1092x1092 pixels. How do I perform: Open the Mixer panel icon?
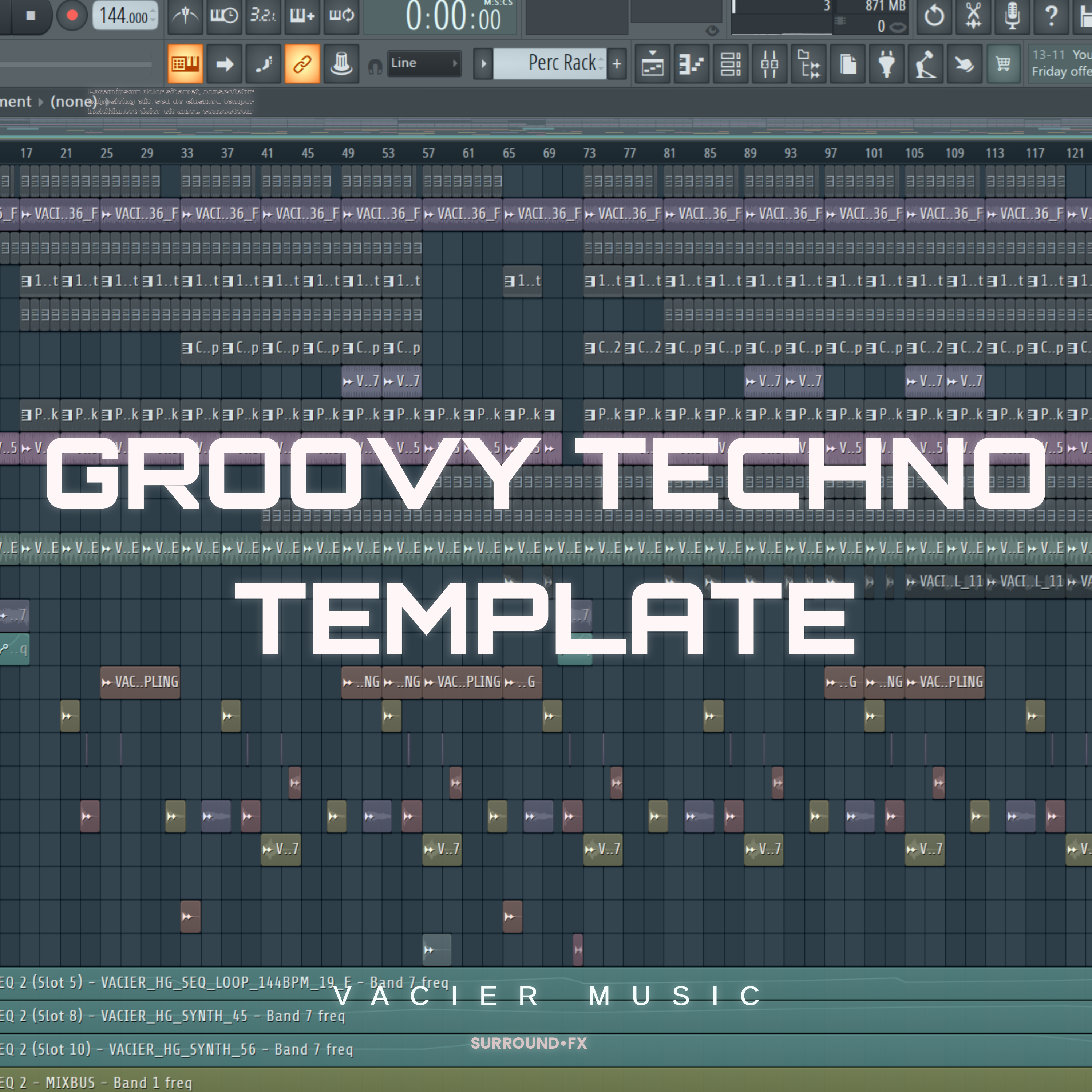[x=769, y=64]
